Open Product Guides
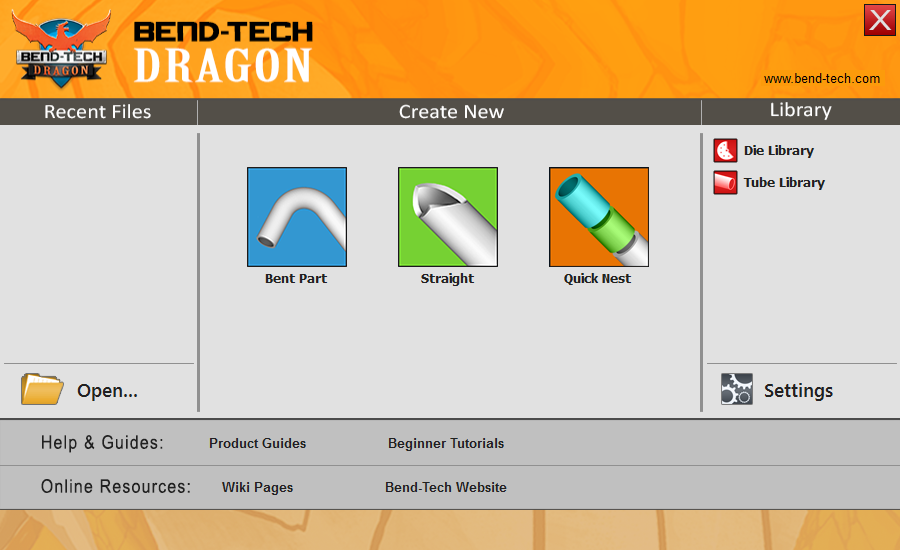 point(257,443)
